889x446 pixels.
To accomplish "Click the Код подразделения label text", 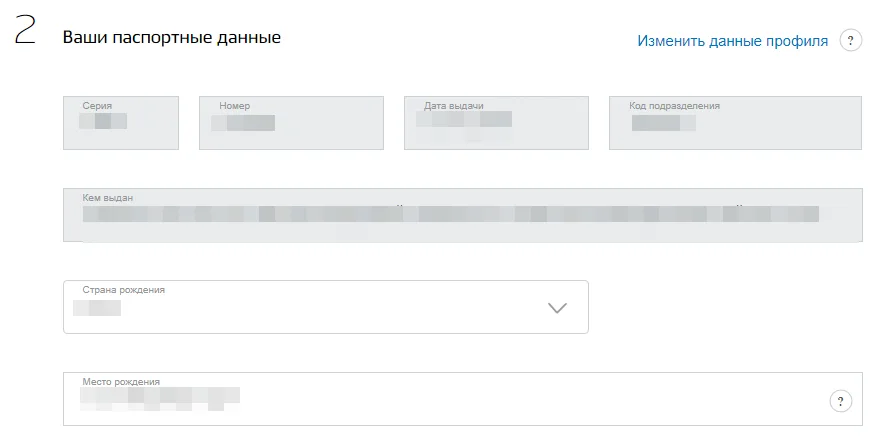I will click(674, 105).
